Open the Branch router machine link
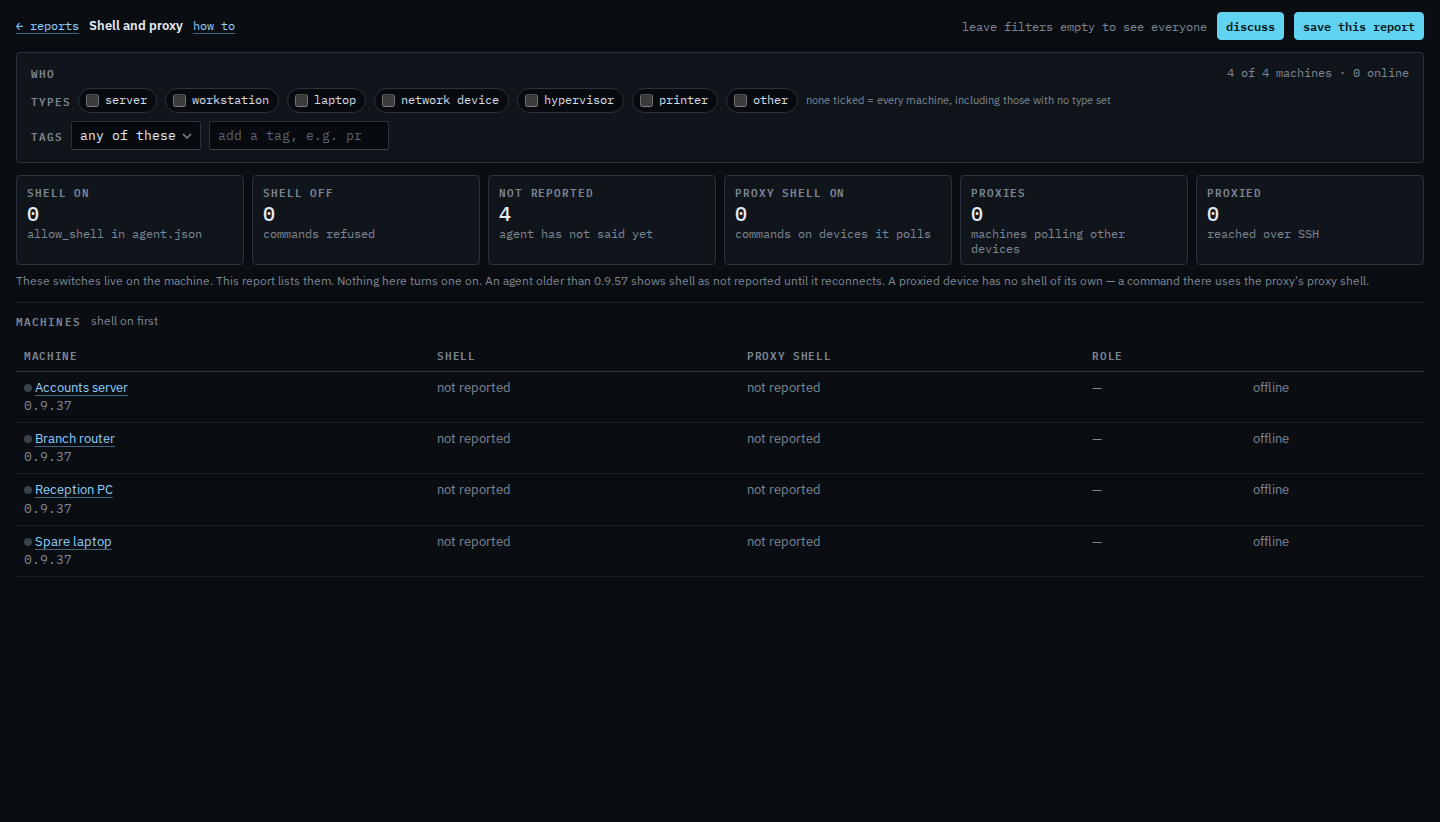The width and height of the screenshot is (1440, 822). click(x=75, y=439)
